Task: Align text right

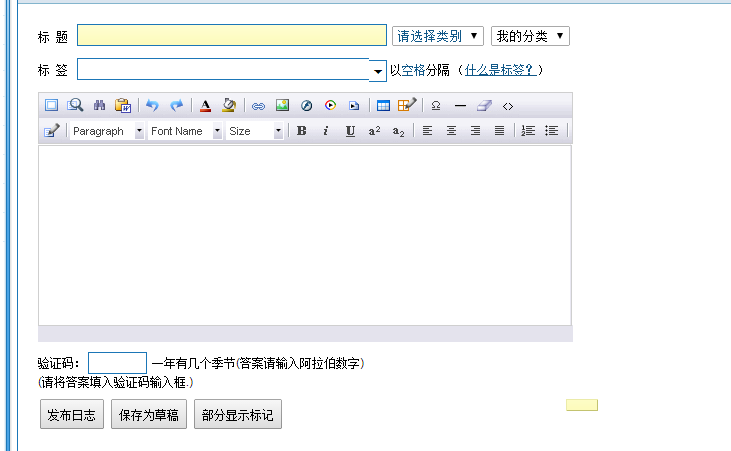Action: pos(475,131)
